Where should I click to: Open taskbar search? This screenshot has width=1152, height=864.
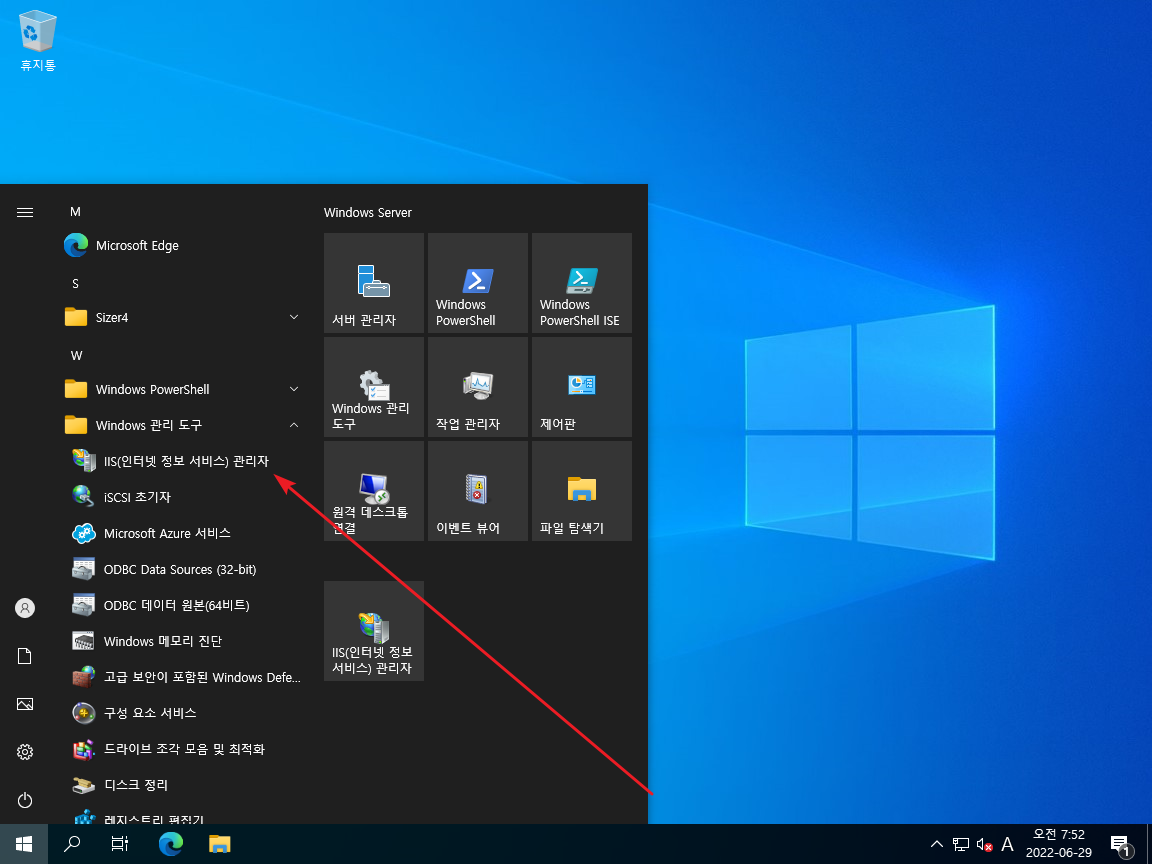[72, 844]
